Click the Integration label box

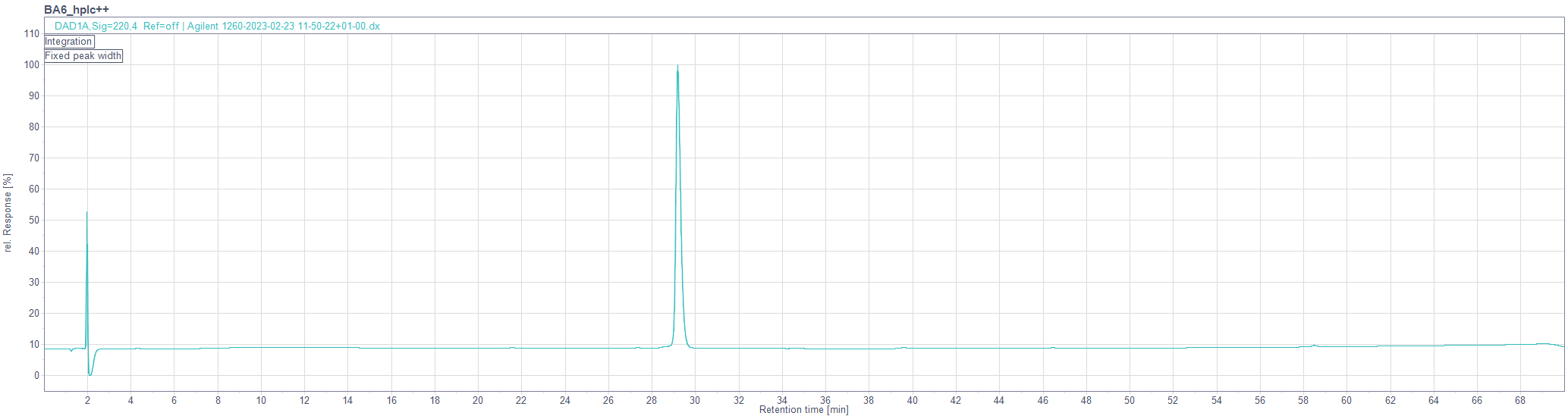click(69, 42)
